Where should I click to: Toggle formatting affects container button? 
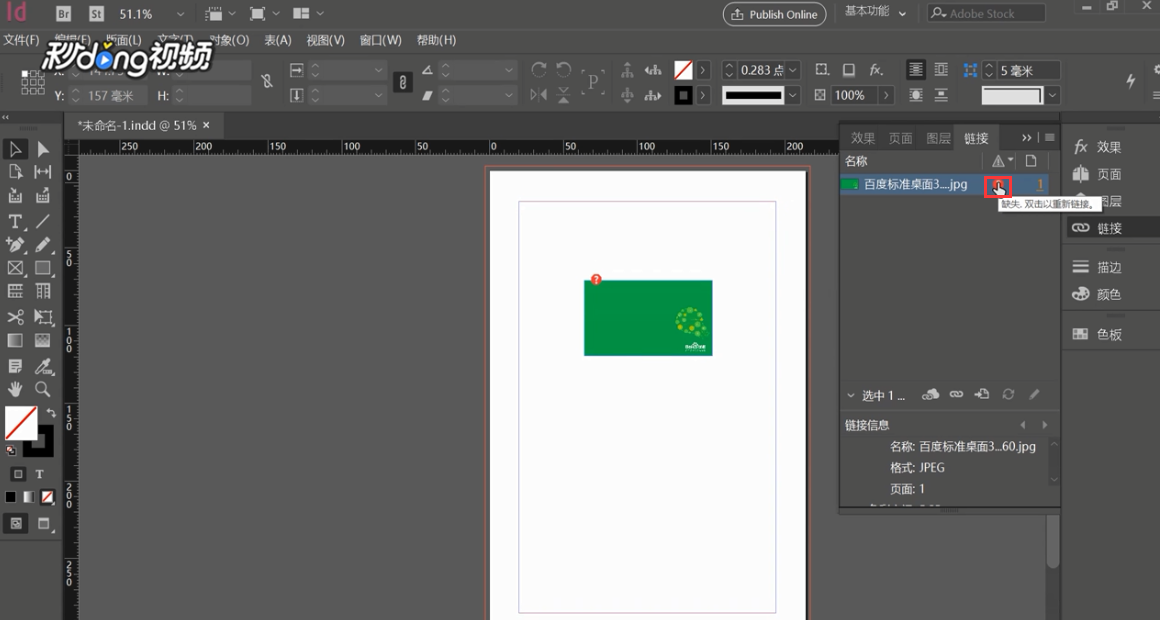[18, 474]
